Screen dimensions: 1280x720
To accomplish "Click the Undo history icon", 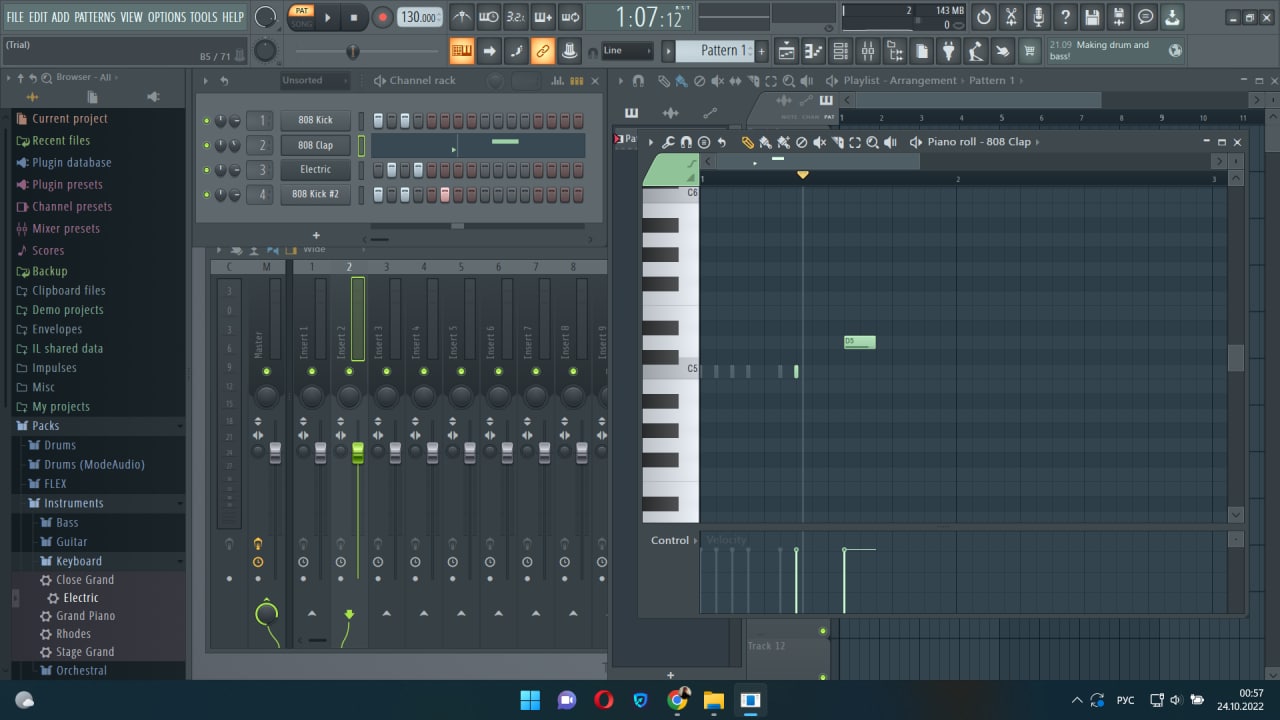I will 984,17.
